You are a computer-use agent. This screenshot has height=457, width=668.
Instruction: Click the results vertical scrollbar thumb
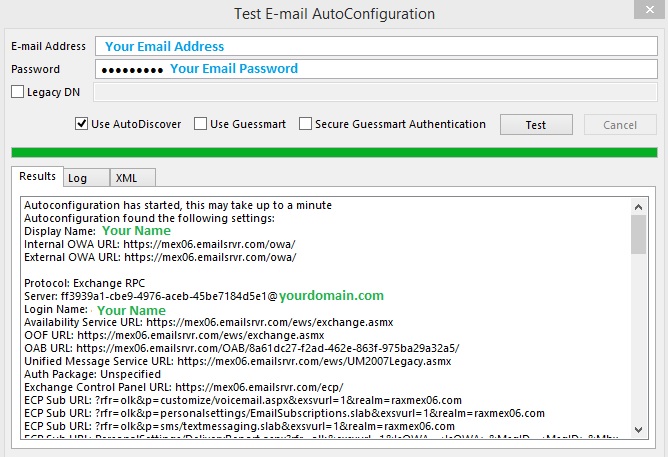638,235
